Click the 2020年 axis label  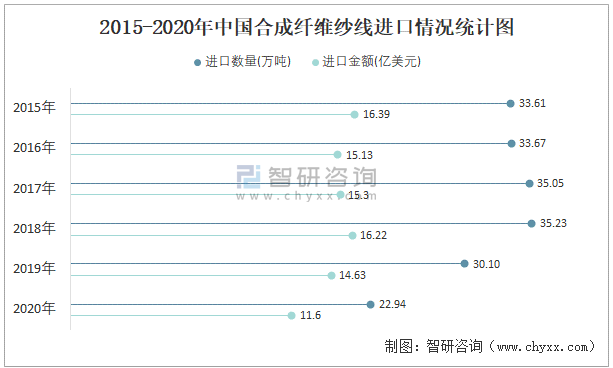(x=34, y=309)
